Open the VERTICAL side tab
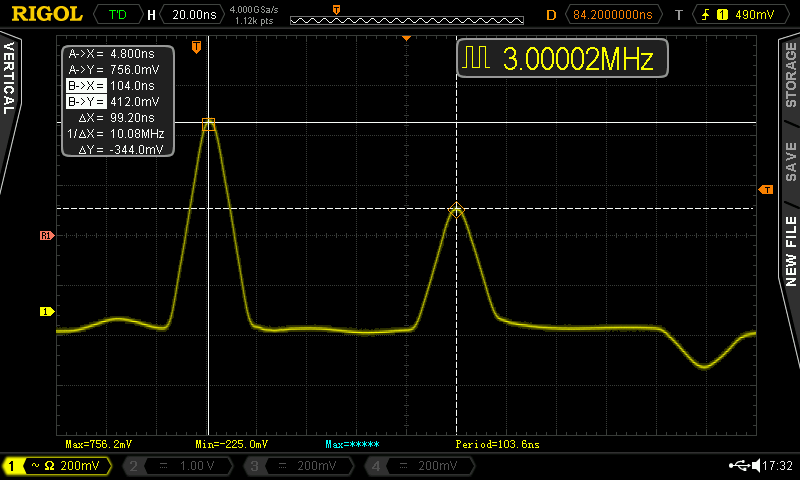 tap(9, 77)
